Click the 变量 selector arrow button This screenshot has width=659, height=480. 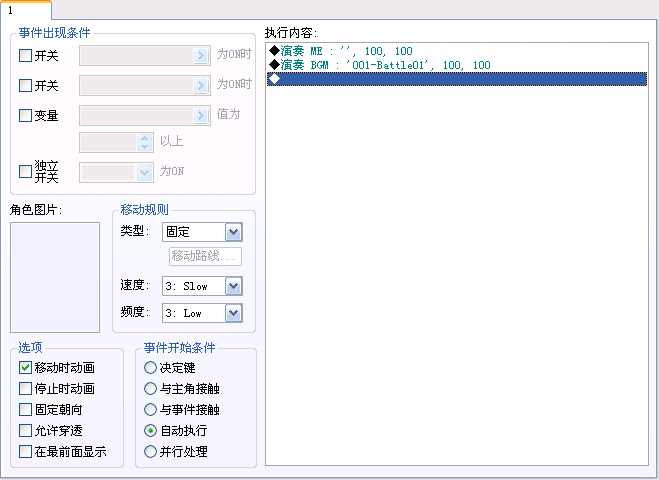click(x=201, y=115)
